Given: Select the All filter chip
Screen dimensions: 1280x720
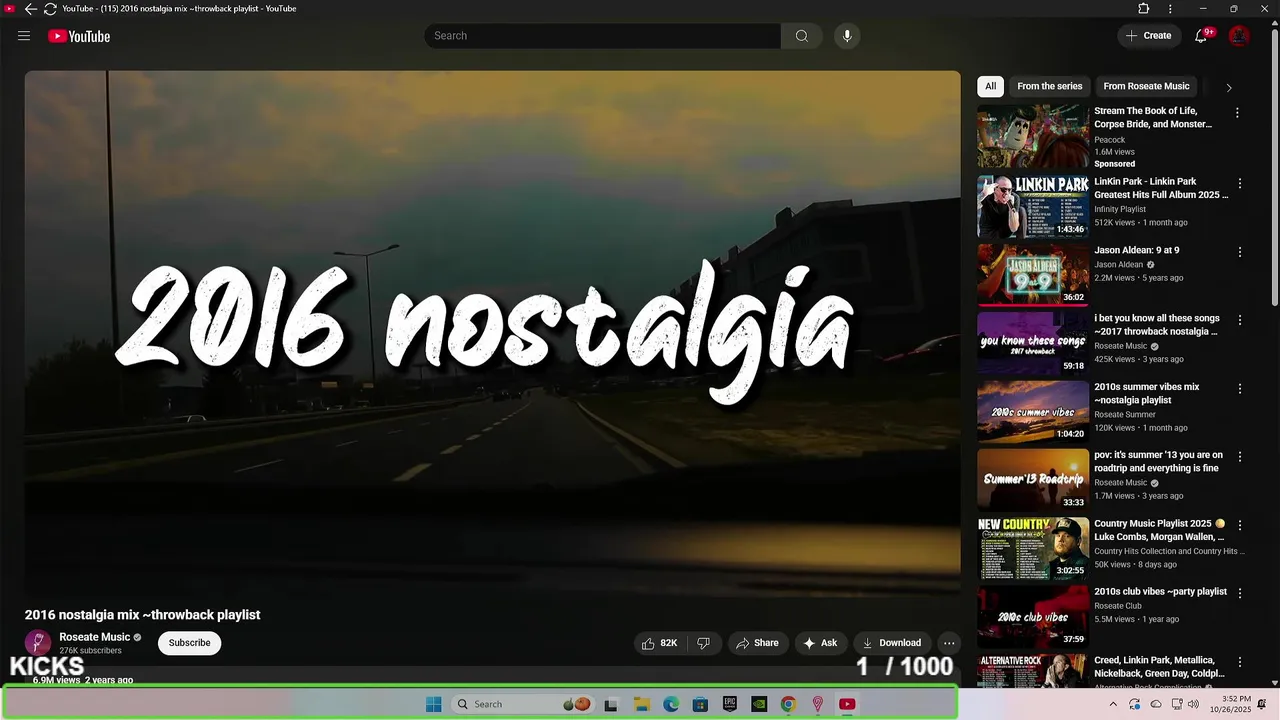Looking at the screenshot, I should [x=990, y=86].
